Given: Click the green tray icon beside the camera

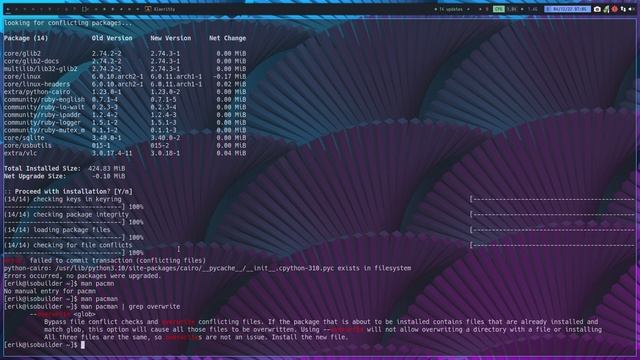Looking at the screenshot, I should [x=606, y=9].
